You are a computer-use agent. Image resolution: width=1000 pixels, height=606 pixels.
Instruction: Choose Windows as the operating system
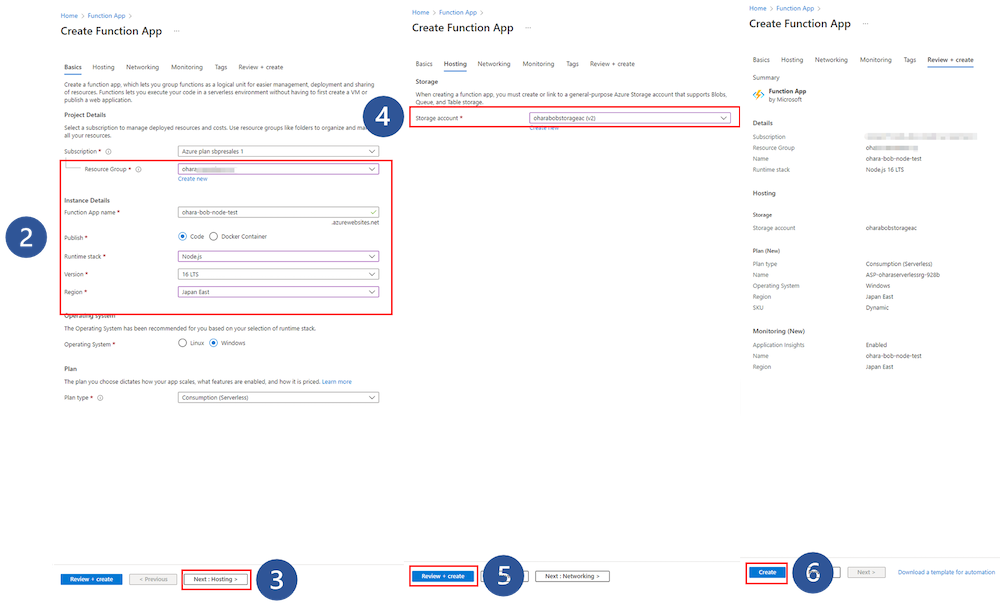[214, 343]
